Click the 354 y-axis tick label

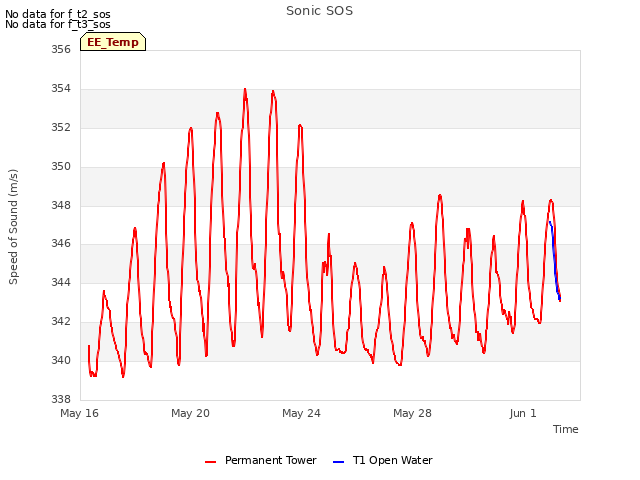click(x=61, y=89)
